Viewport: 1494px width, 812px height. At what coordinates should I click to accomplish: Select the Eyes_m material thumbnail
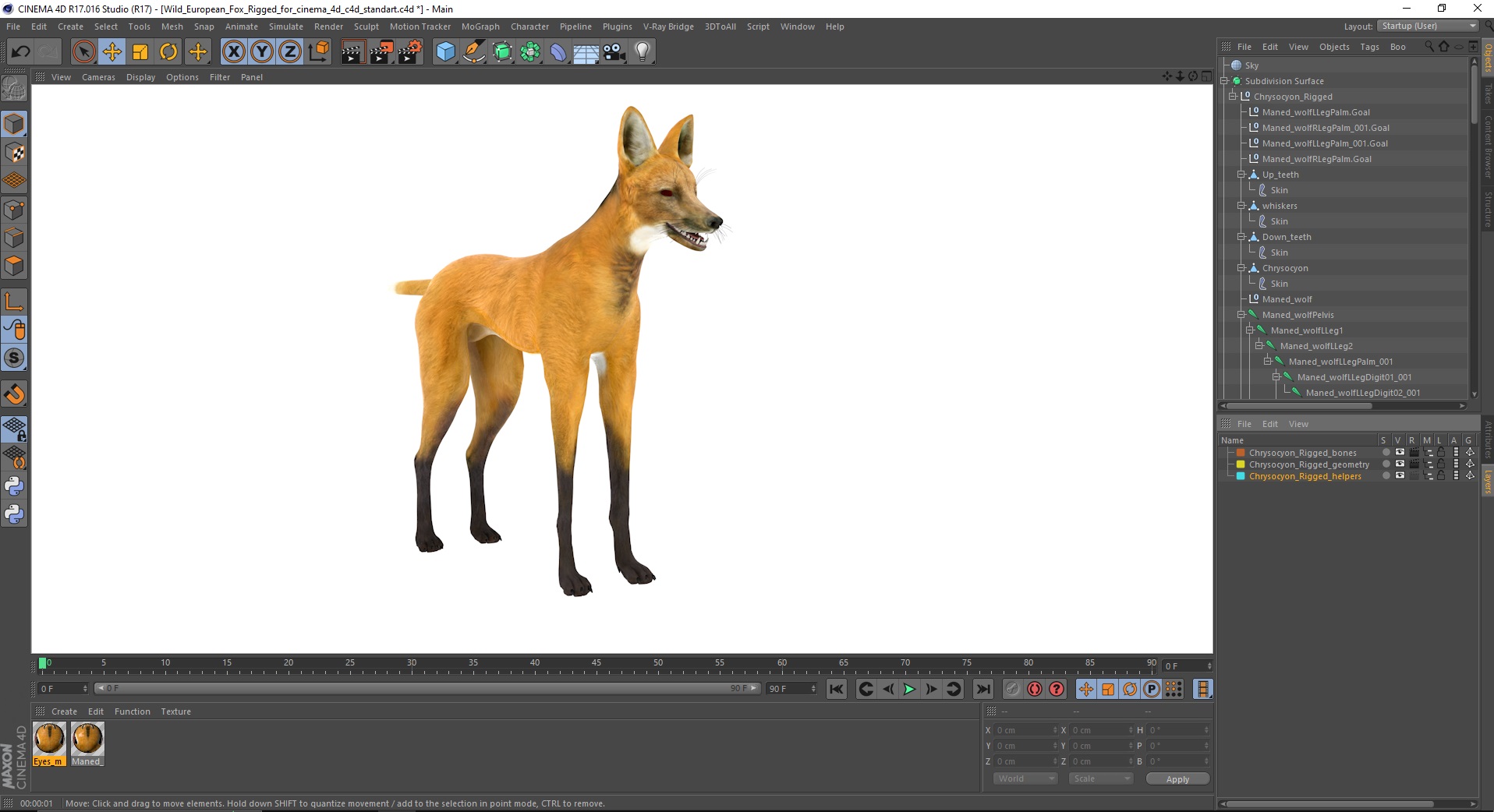(x=49, y=744)
